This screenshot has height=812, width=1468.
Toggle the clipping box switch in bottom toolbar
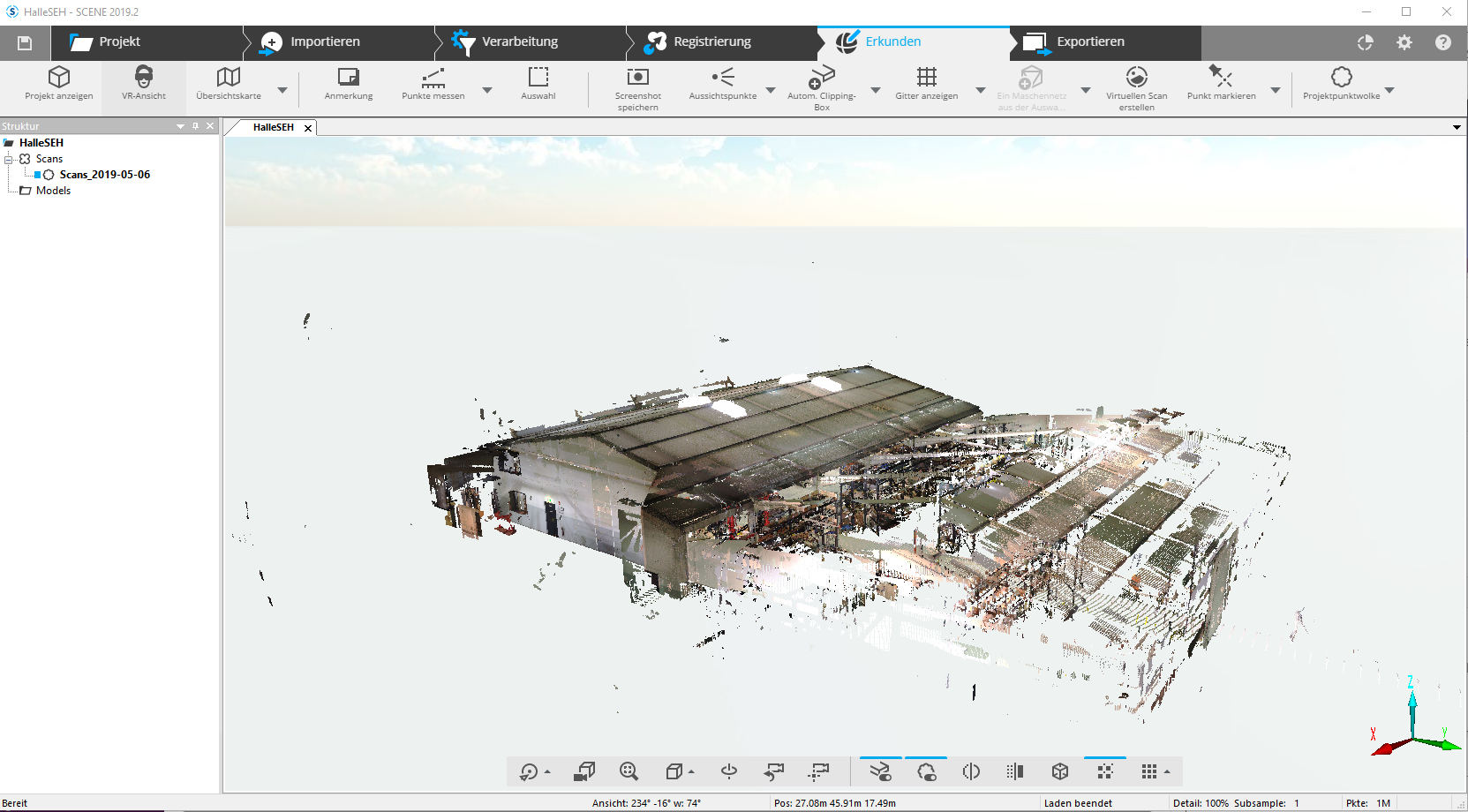coord(880,771)
